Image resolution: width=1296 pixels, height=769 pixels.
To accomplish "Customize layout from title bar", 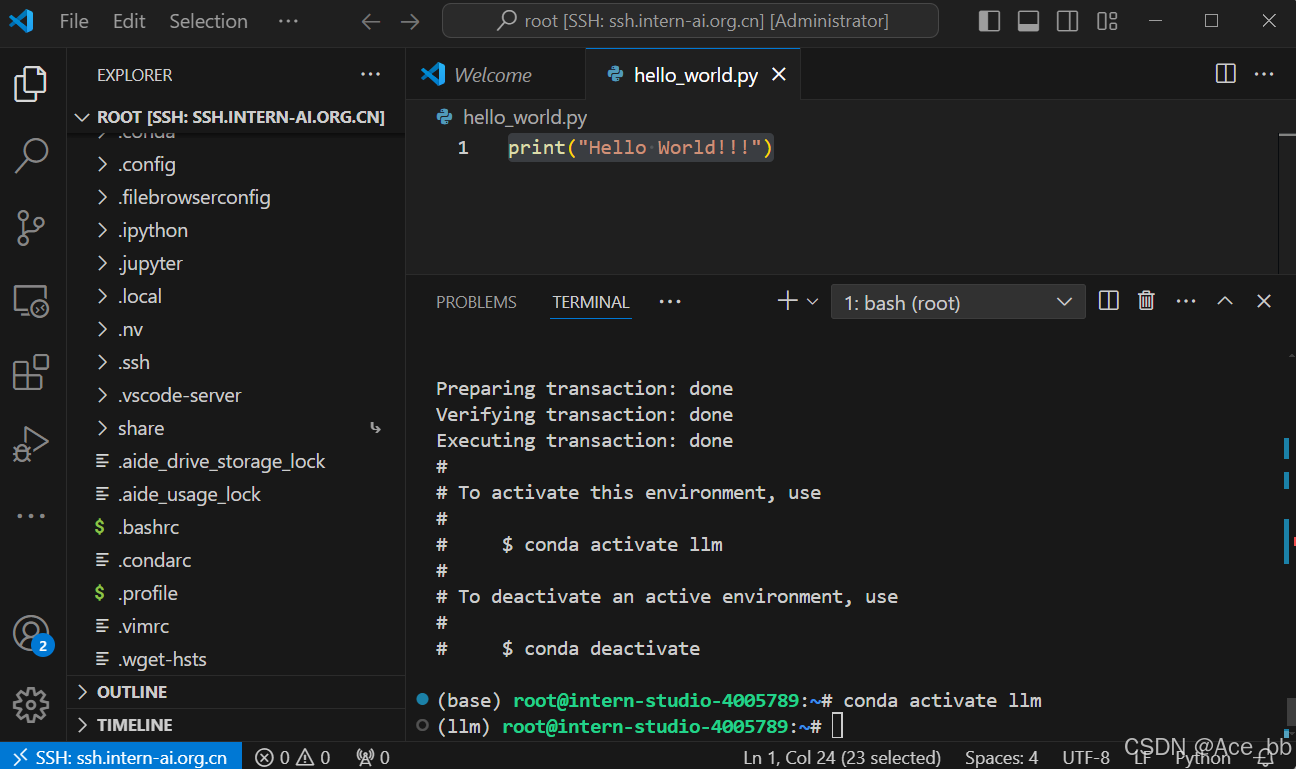I will [1107, 21].
